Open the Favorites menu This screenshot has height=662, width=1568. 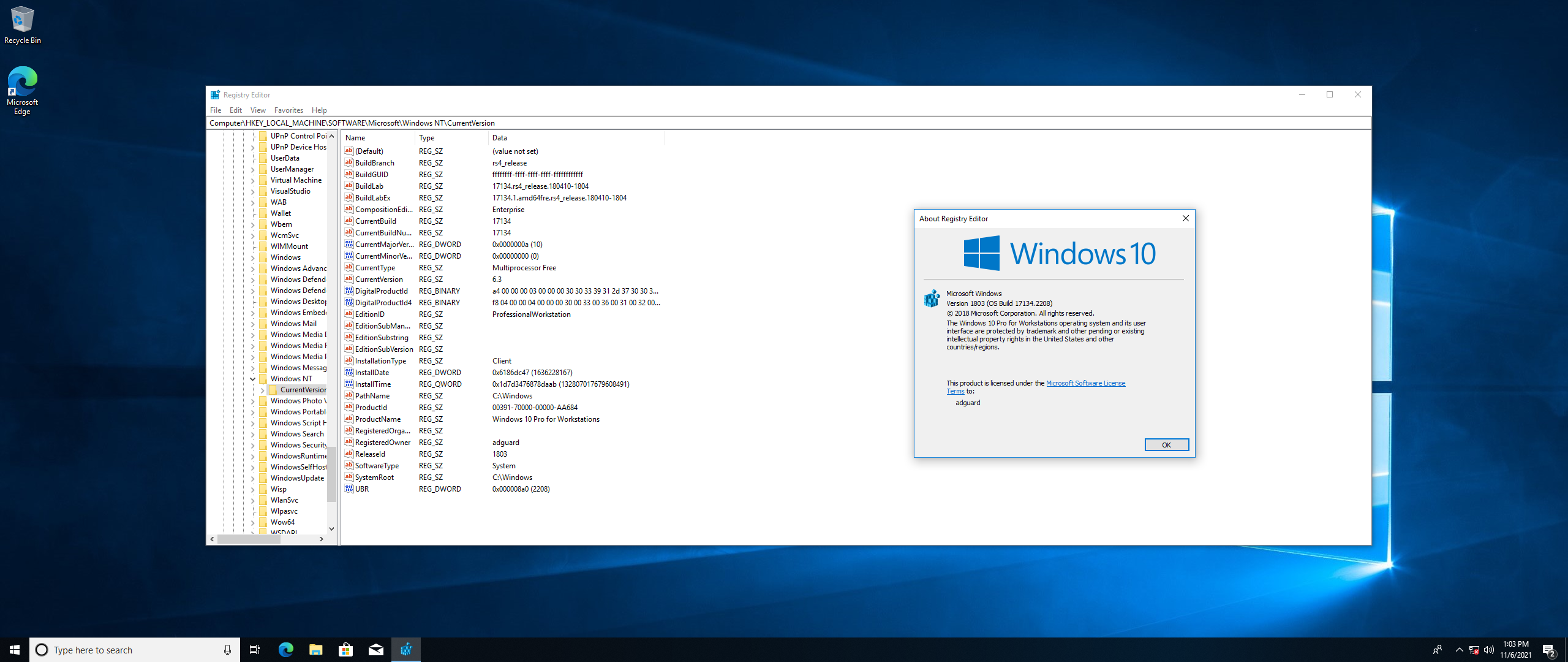(x=288, y=110)
